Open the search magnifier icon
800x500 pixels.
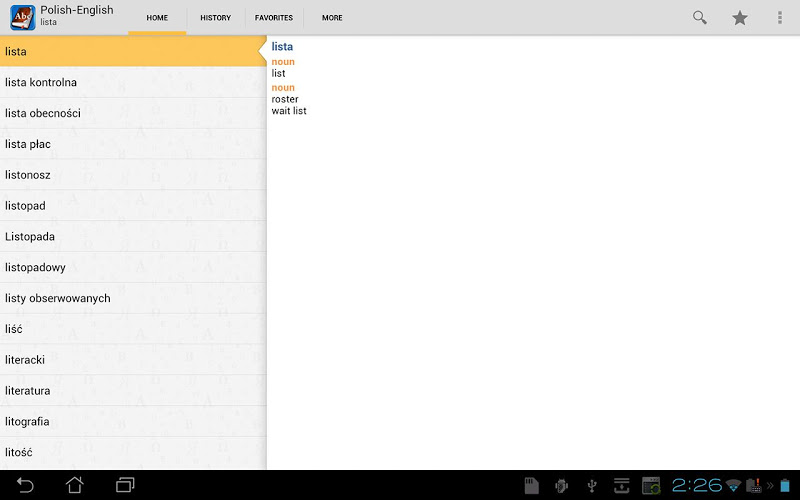point(699,17)
